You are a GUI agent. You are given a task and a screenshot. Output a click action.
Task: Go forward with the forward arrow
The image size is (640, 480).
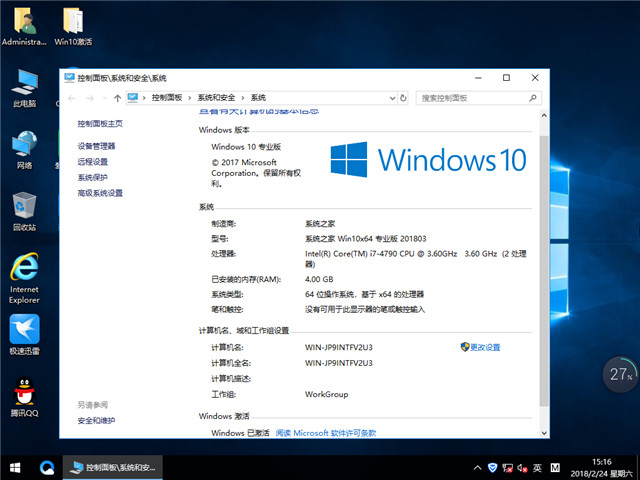click(x=90, y=98)
